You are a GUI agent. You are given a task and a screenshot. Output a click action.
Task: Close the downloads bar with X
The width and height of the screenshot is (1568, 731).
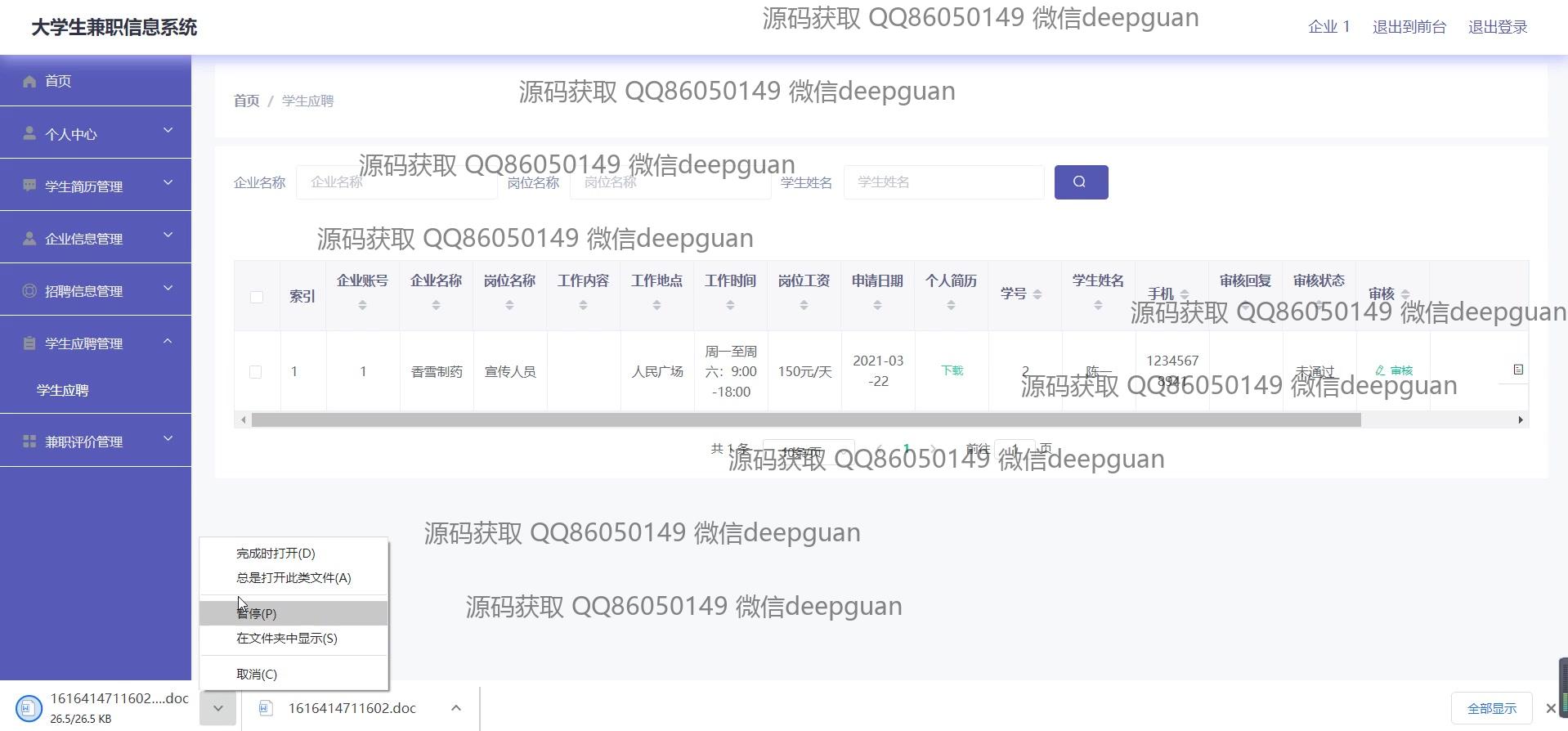coord(1550,708)
